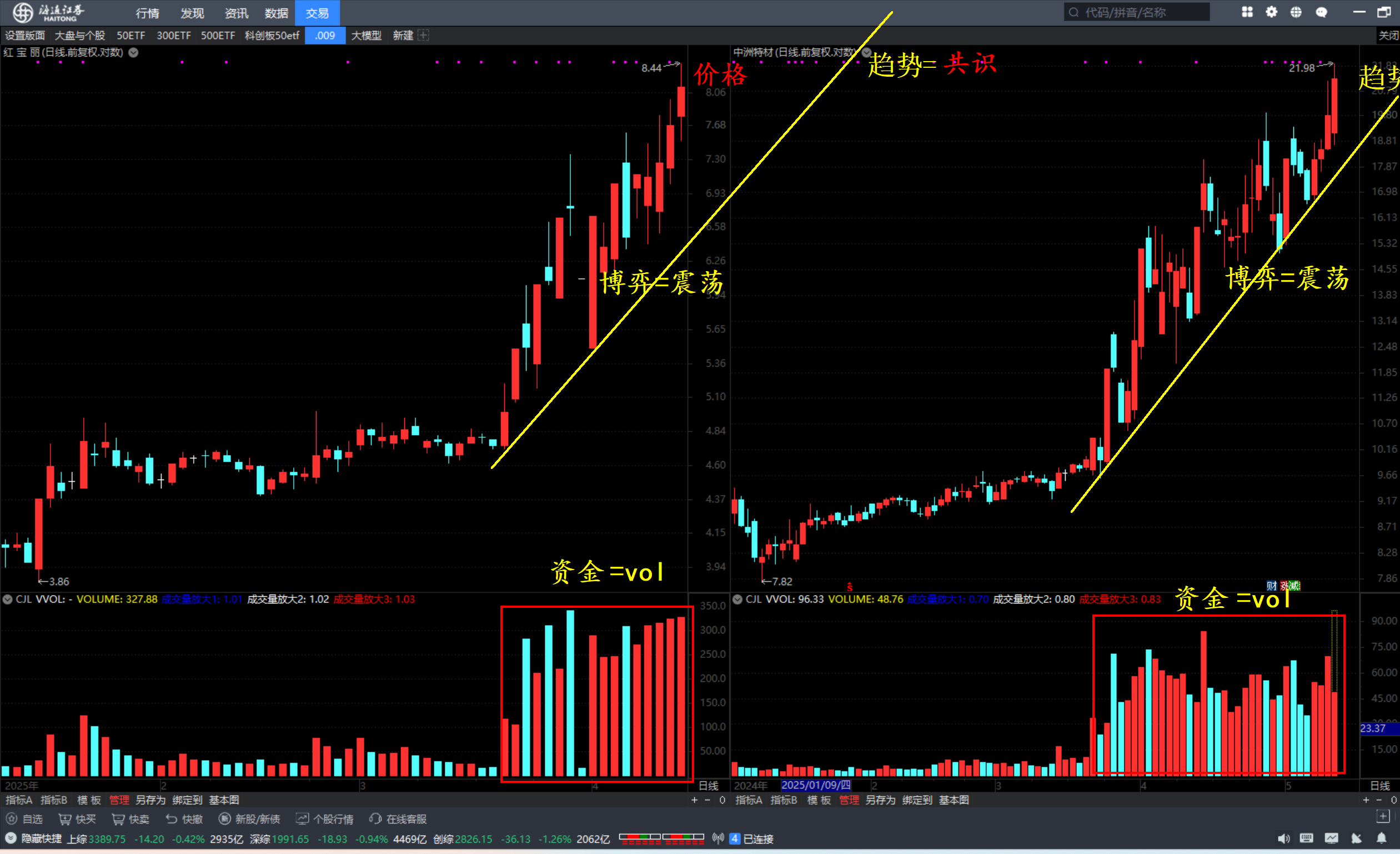
Task: Click 关闭 button at top right
Action: click(1389, 35)
